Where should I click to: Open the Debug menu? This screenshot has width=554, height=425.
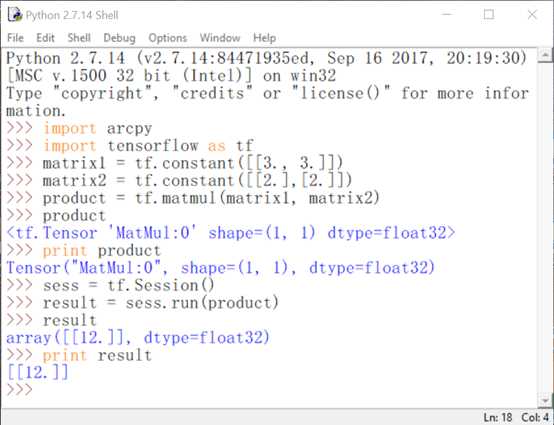click(x=119, y=38)
